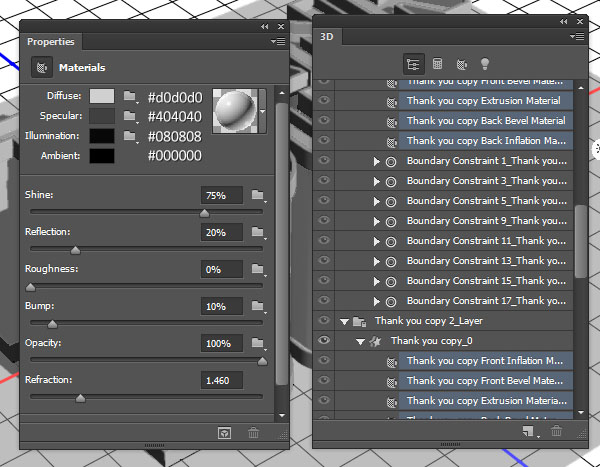Click the Illumination color swatch

tap(102, 136)
